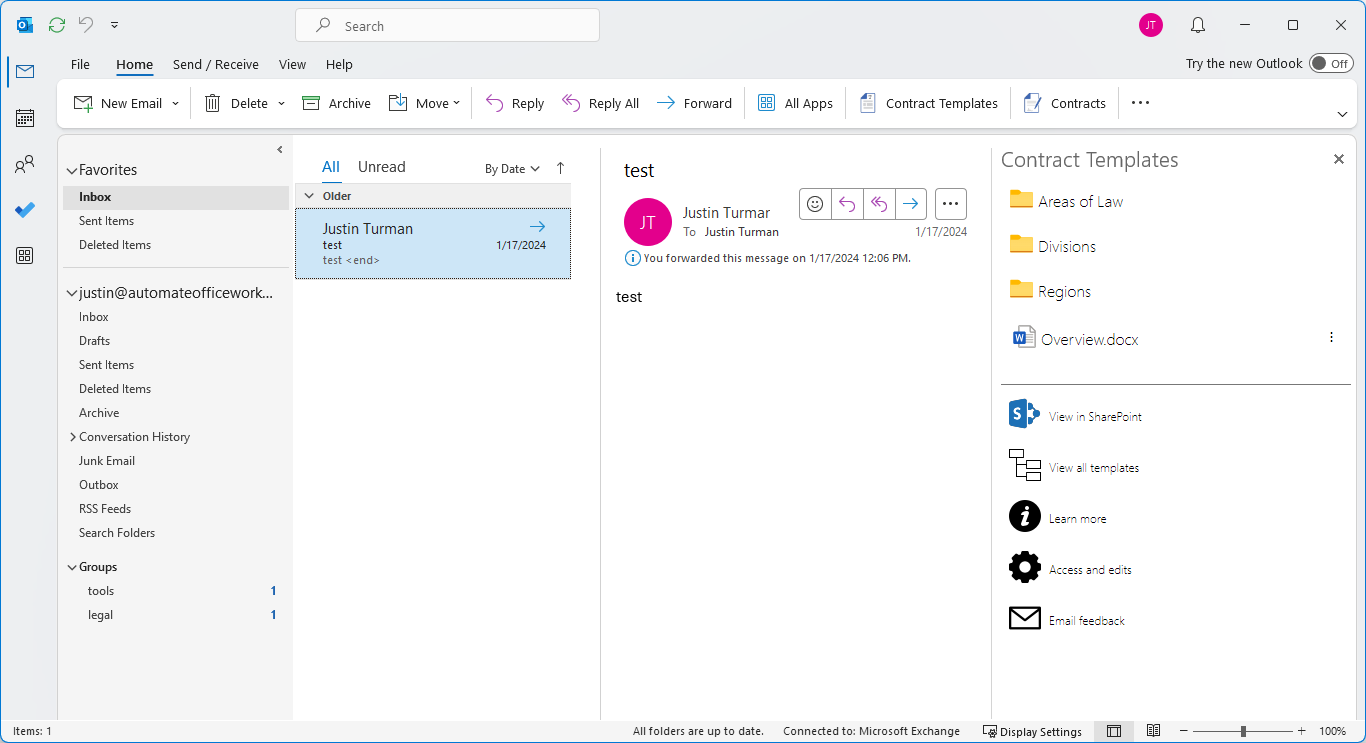Click the Search input box
The image size is (1366, 743).
(447, 26)
